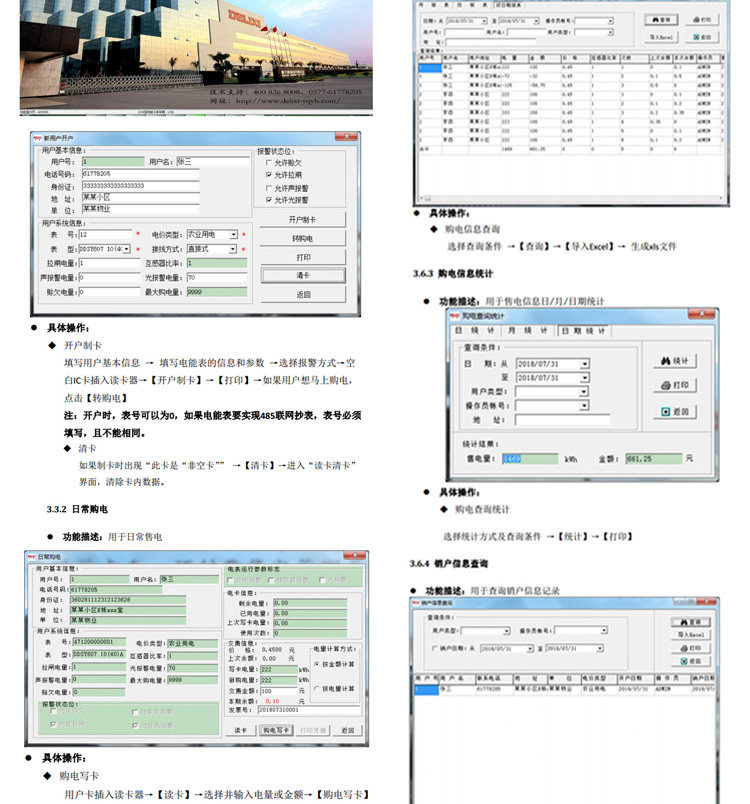Click 金额 field showing 661.25
The height and width of the screenshot is (804, 750).
tap(654, 458)
